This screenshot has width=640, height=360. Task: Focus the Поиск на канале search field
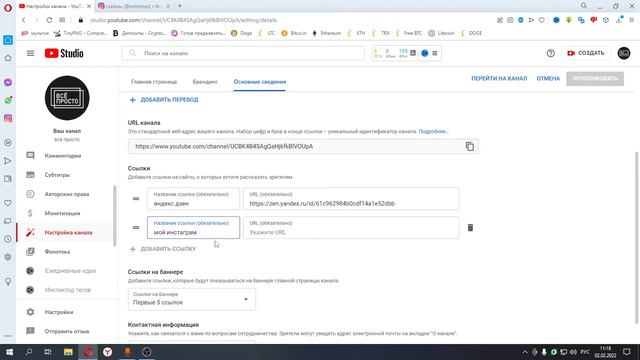click(x=243, y=53)
